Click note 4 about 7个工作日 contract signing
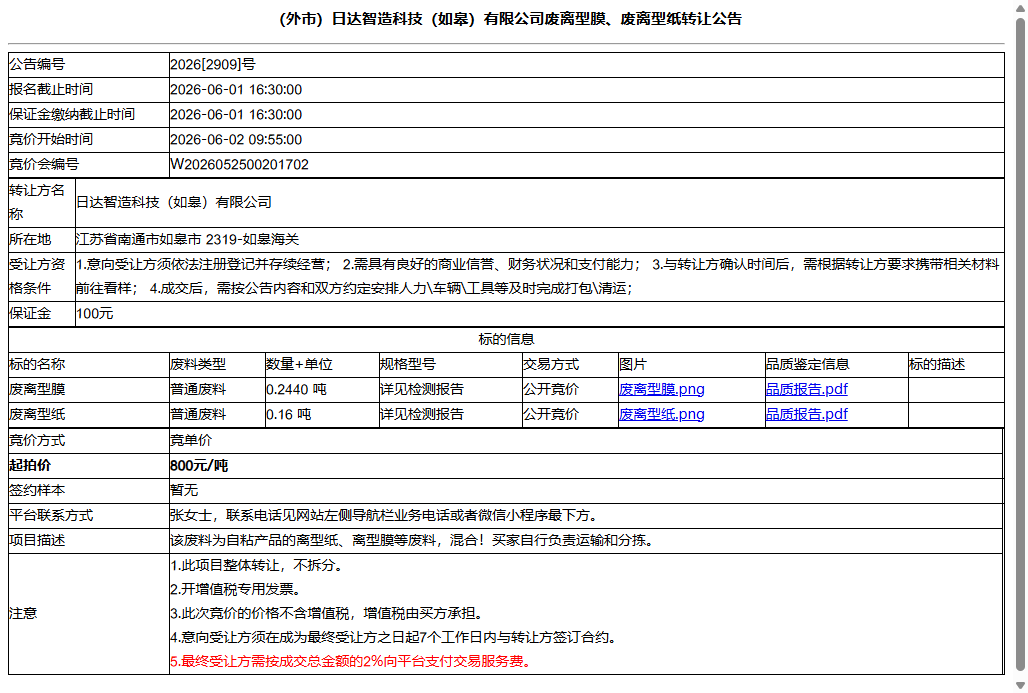 click(x=393, y=637)
